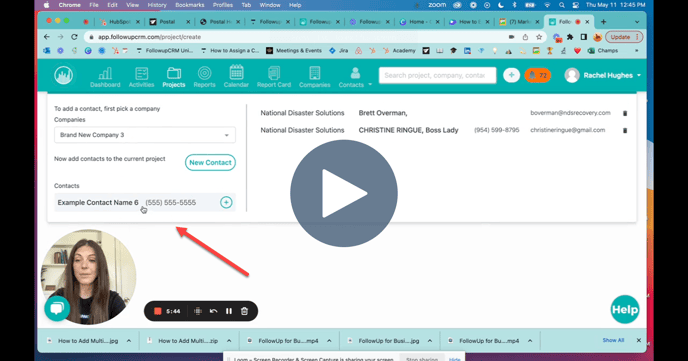
Task: Click Show All downloads link
Action: [x=613, y=340]
